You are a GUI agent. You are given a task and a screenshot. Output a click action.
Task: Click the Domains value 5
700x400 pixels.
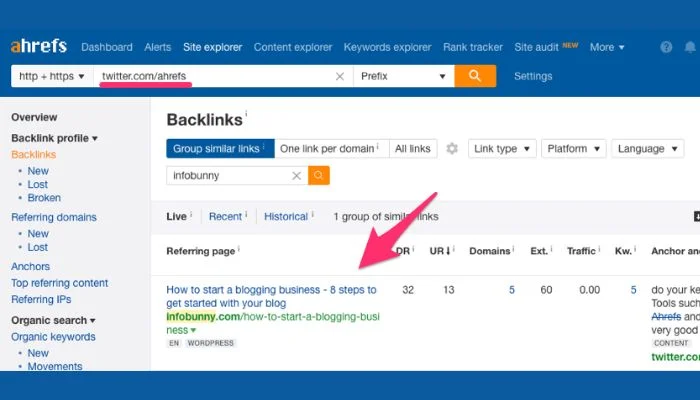[512, 290]
